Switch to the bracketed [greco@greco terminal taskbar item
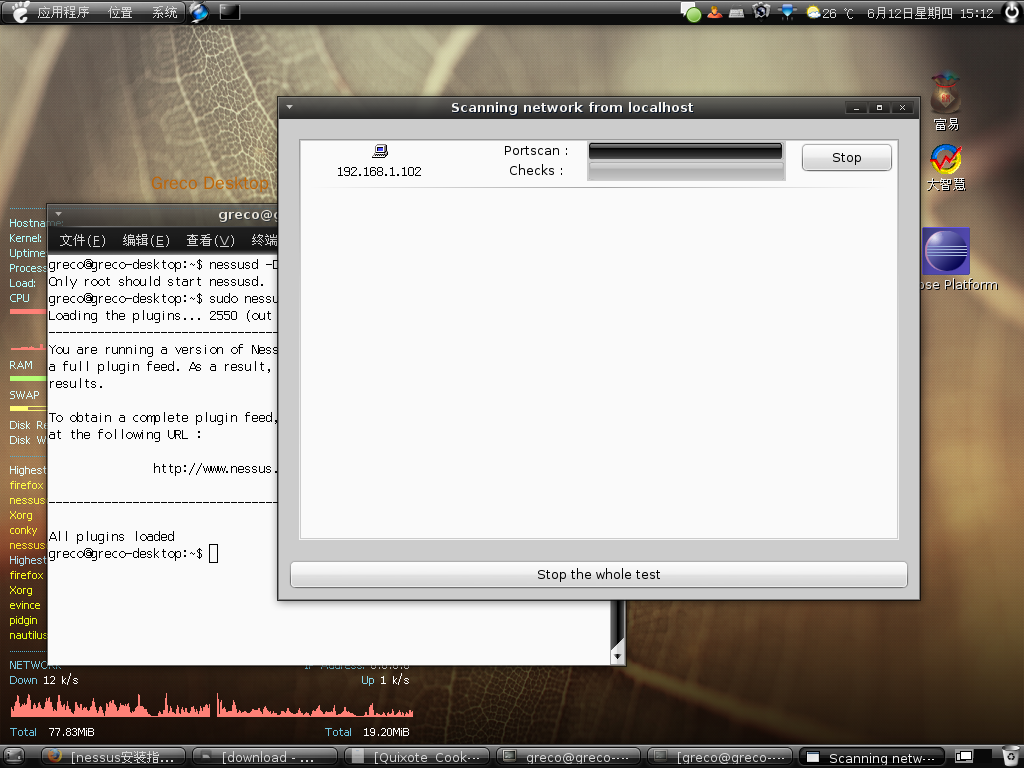Image resolution: width=1024 pixels, height=768 pixels. tap(720, 757)
